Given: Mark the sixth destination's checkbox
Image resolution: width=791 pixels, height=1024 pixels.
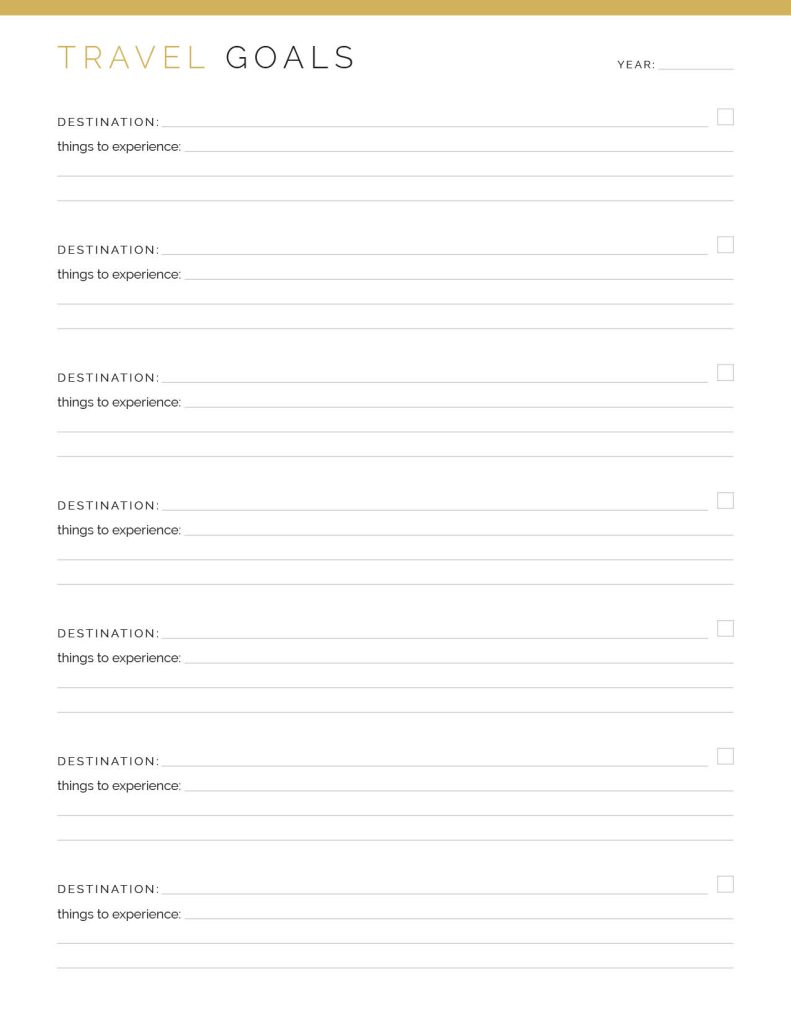Looking at the screenshot, I should 725,757.
